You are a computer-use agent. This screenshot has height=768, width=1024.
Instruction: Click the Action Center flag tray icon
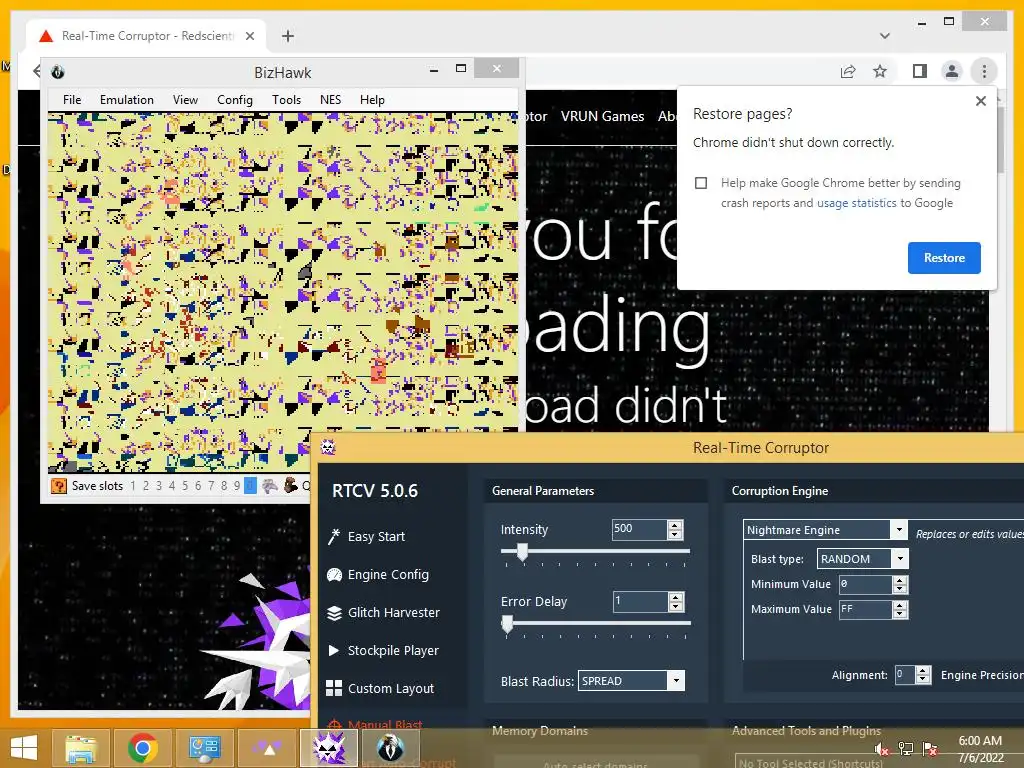[930, 749]
